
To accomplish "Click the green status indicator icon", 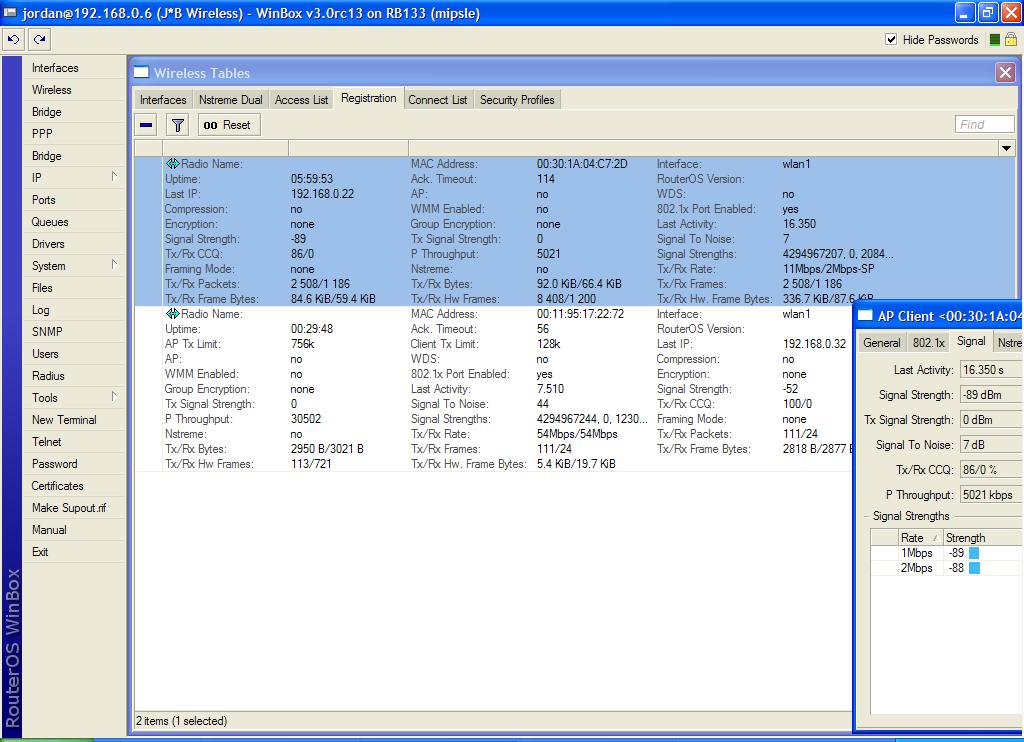I will coord(995,40).
